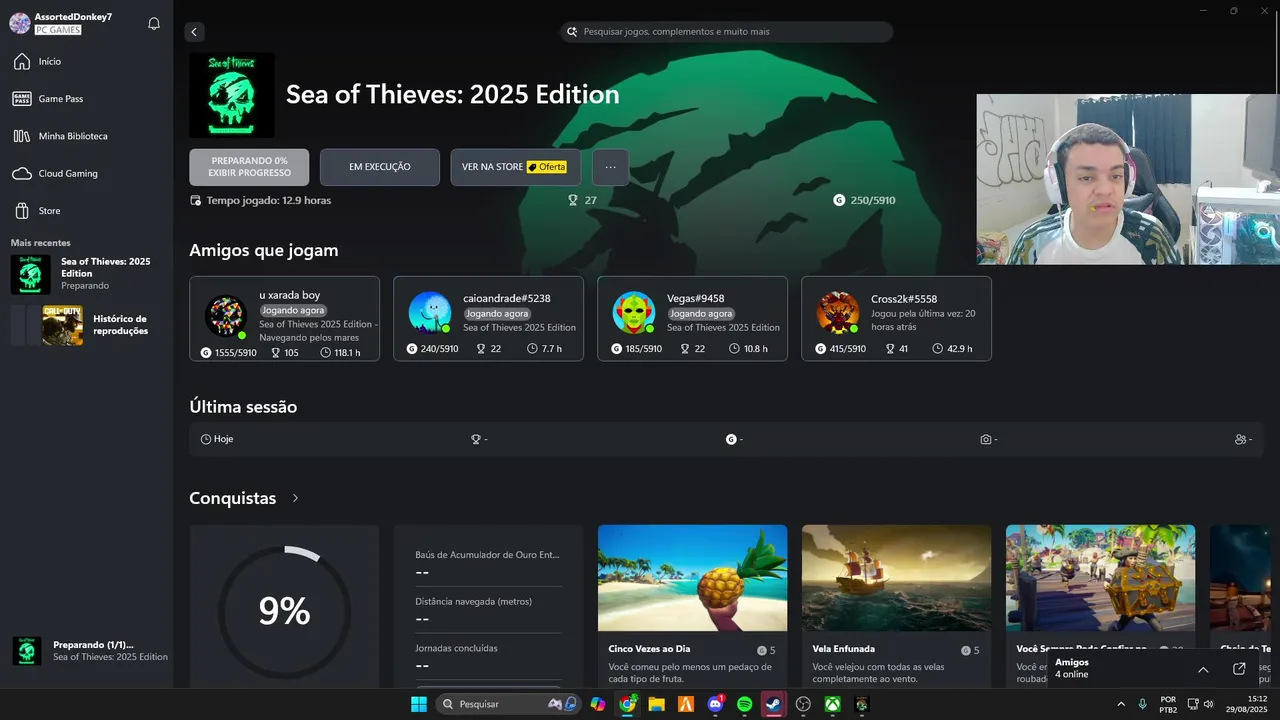The image size is (1280, 720).
Task: Click the people icon in Última sessão
Action: tap(1241, 439)
